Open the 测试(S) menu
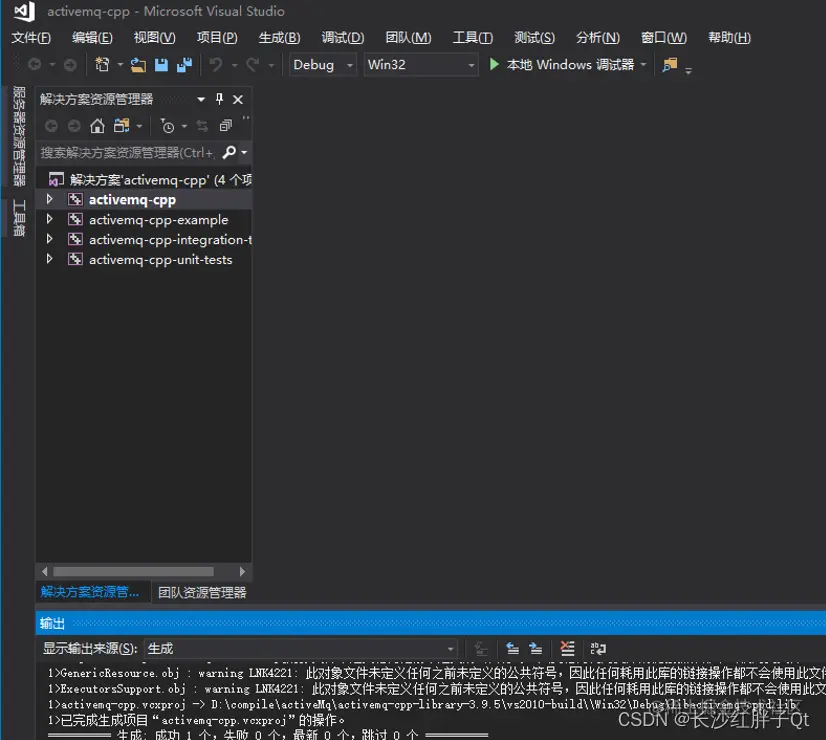Image resolution: width=826 pixels, height=740 pixels. [535, 37]
